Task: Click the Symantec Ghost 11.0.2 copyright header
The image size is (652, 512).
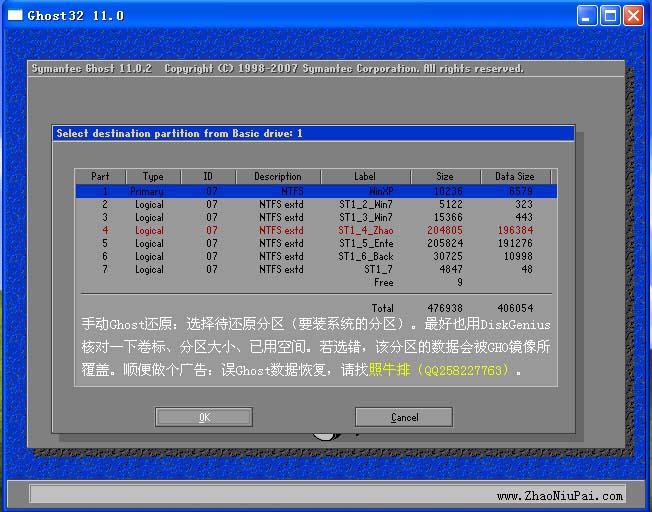Action: (x=277, y=69)
